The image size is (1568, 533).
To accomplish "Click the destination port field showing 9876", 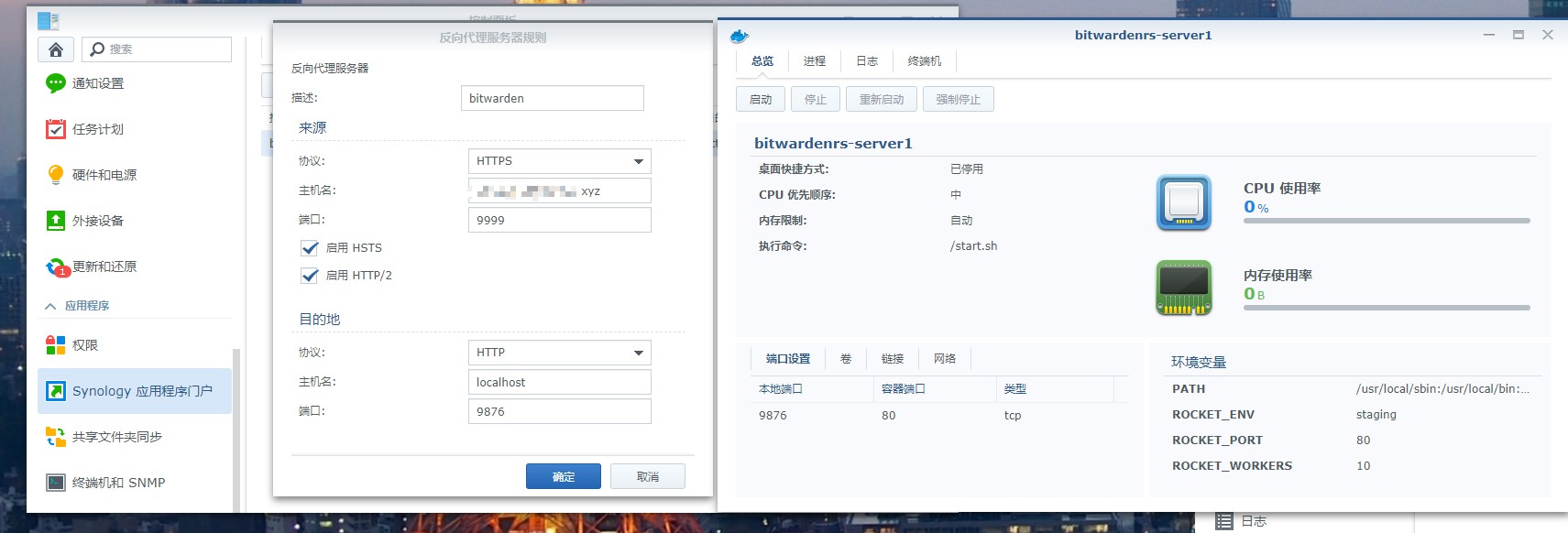I will pyautogui.click(x=560, y=411).
